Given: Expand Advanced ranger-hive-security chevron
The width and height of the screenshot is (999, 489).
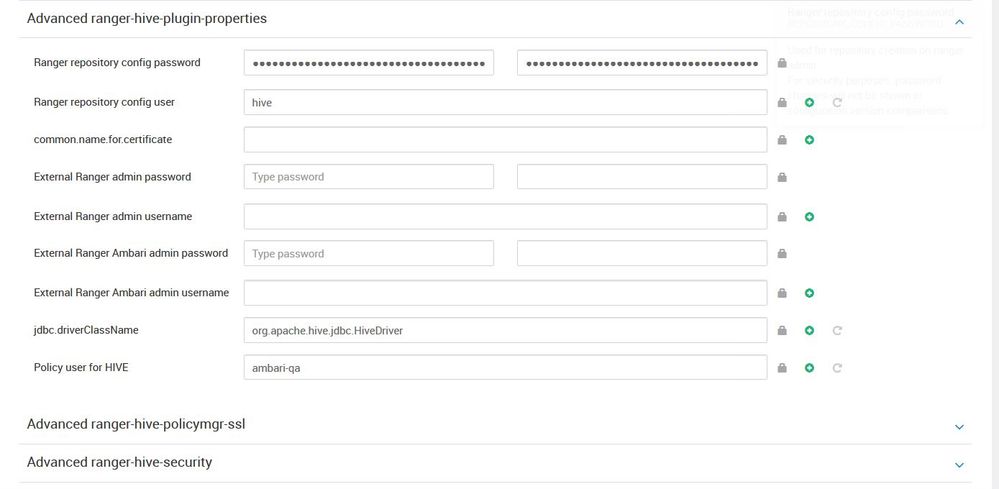Looking at the screenshot, I should click(959, 464).
